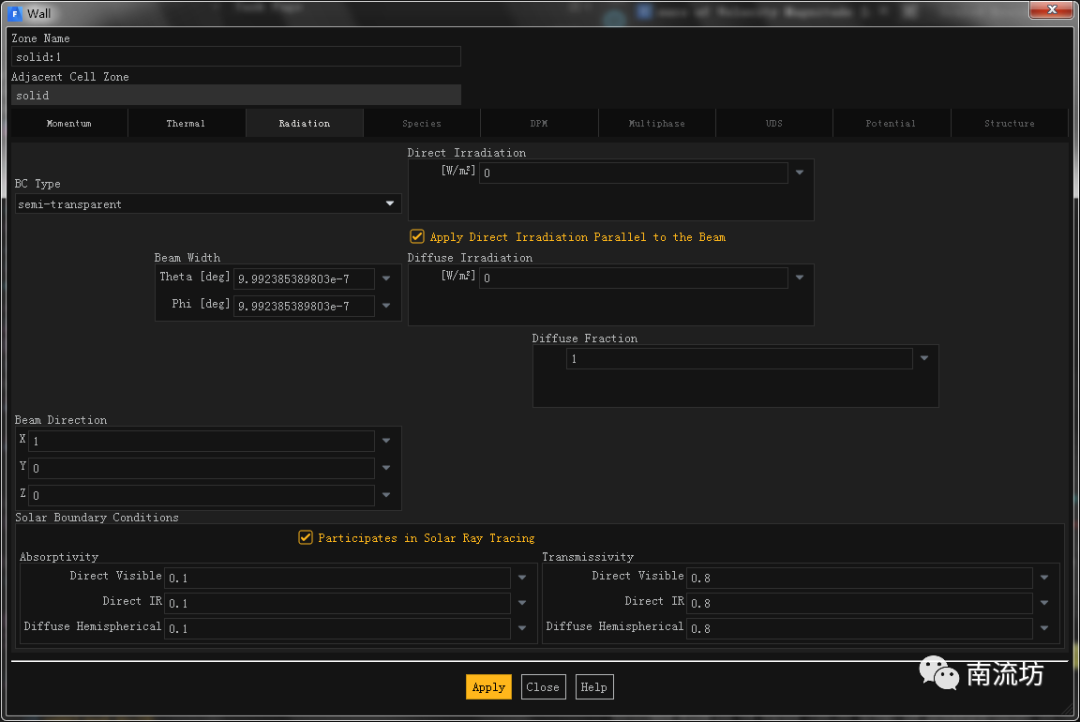Toggle Participates in Solar Ray Tracing checkbox
1080x722 pixels.
point(306,538)
